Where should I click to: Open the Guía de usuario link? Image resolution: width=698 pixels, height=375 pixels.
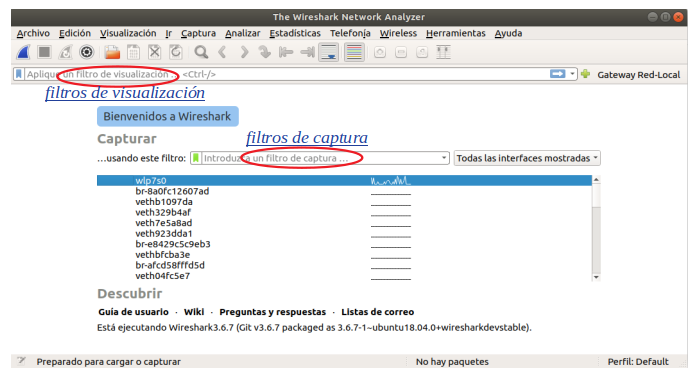click(x=133, y=312)
